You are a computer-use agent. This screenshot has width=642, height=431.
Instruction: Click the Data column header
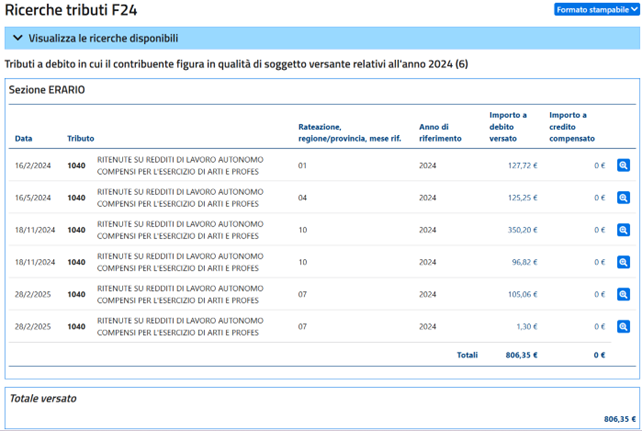point(23,138)
